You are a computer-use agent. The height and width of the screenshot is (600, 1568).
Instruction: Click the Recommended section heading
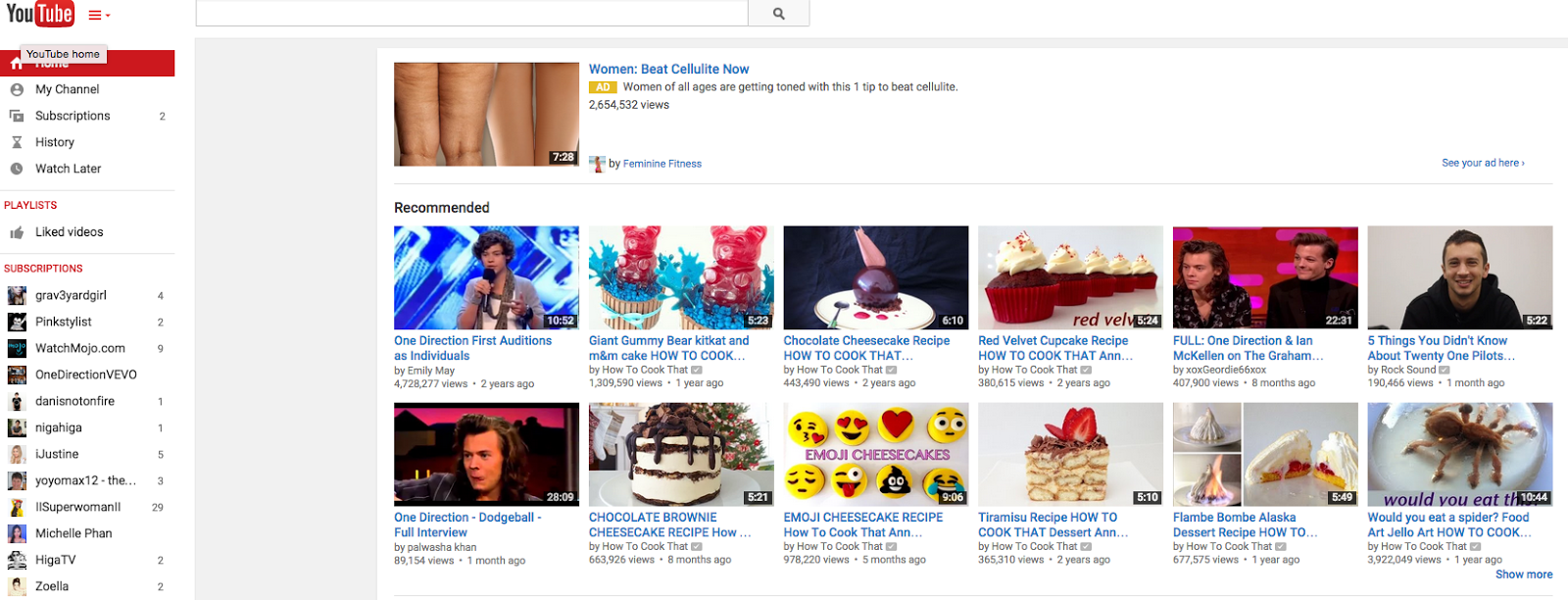[x=441, y=208]
